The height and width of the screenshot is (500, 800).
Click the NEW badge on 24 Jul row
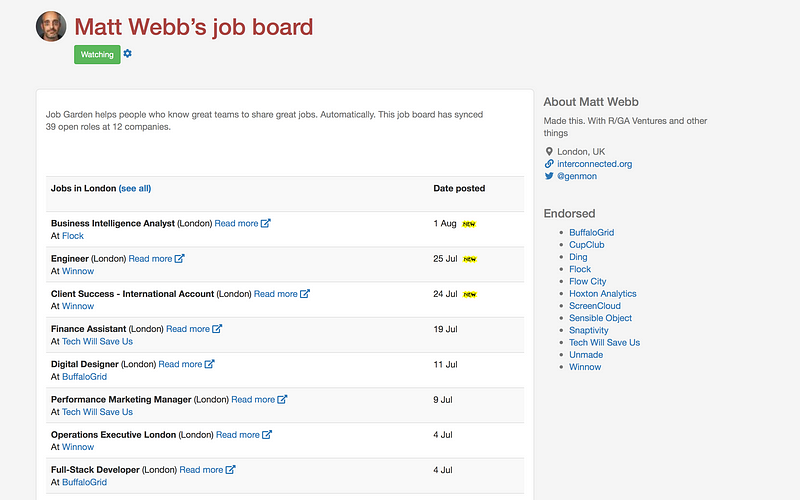click(469, 294)
